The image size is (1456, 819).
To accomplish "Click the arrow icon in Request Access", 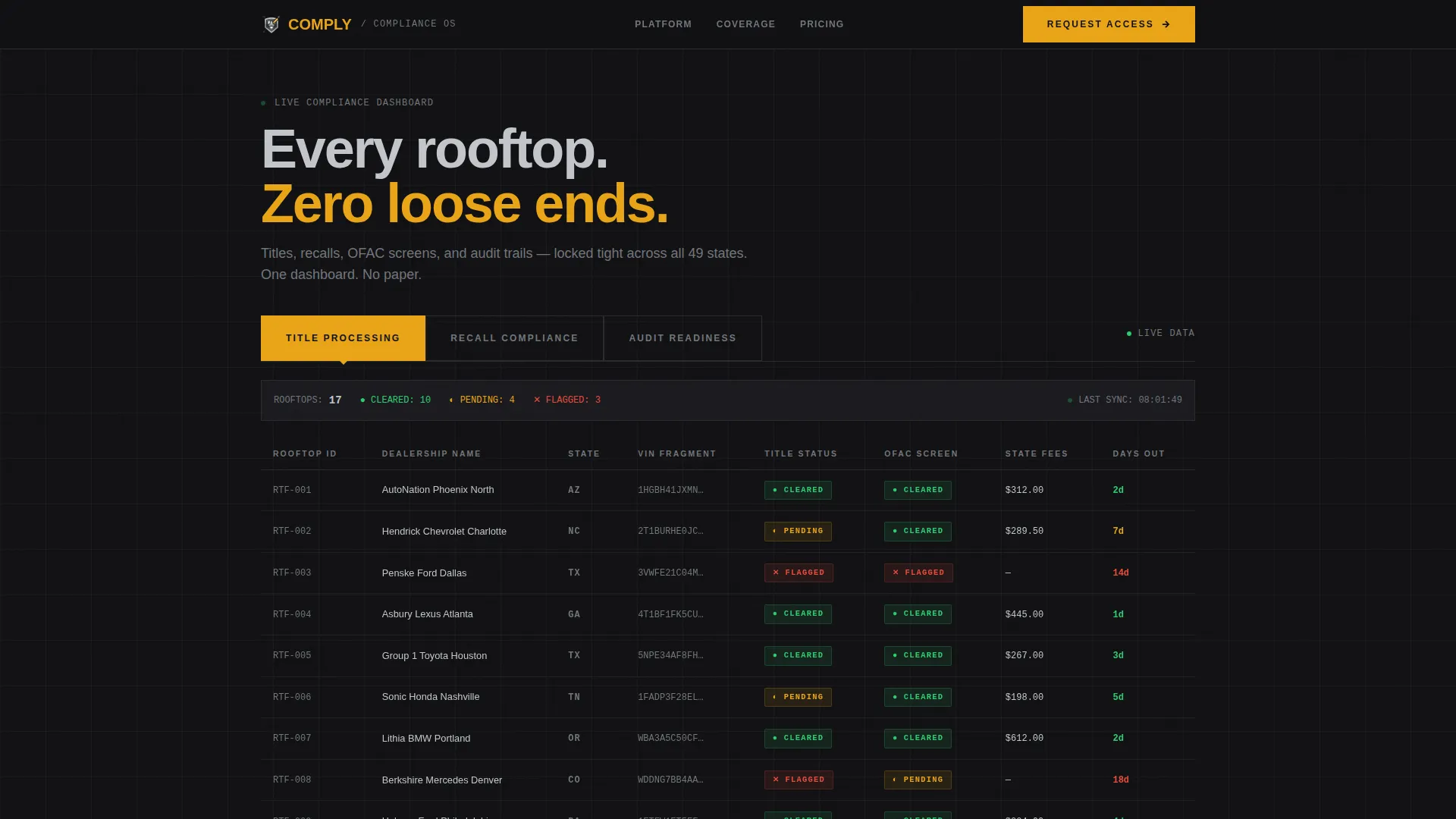I will coord(1166,24).
